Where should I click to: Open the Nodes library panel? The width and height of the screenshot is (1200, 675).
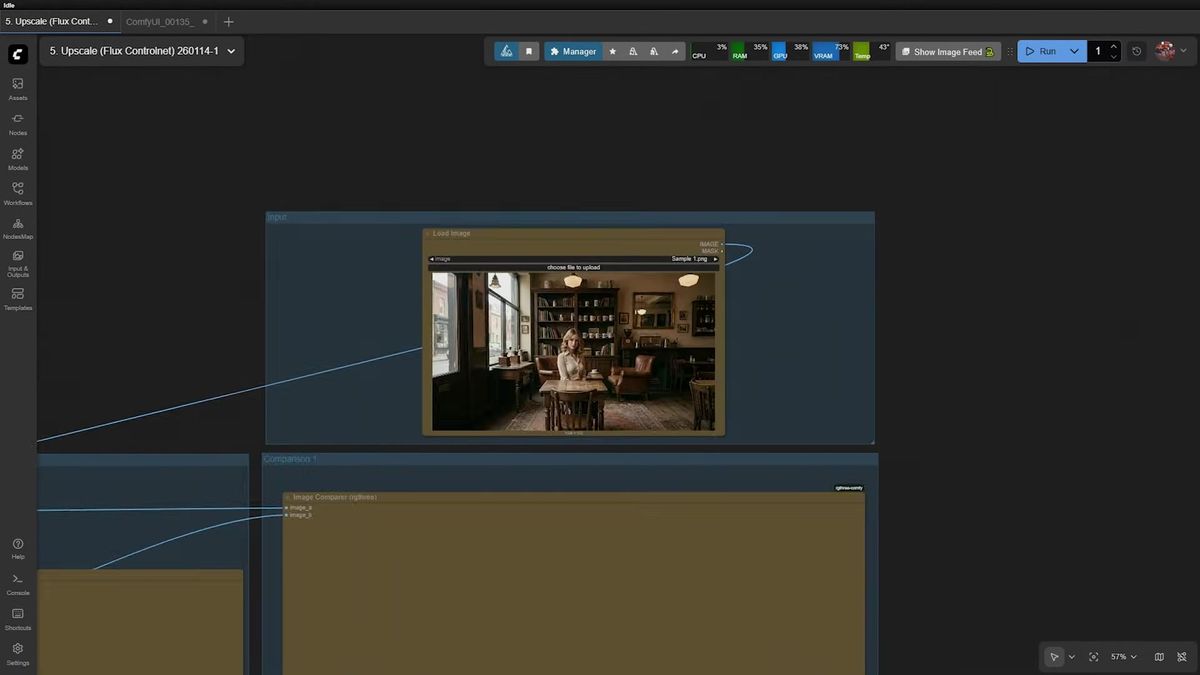coord(18,123)
